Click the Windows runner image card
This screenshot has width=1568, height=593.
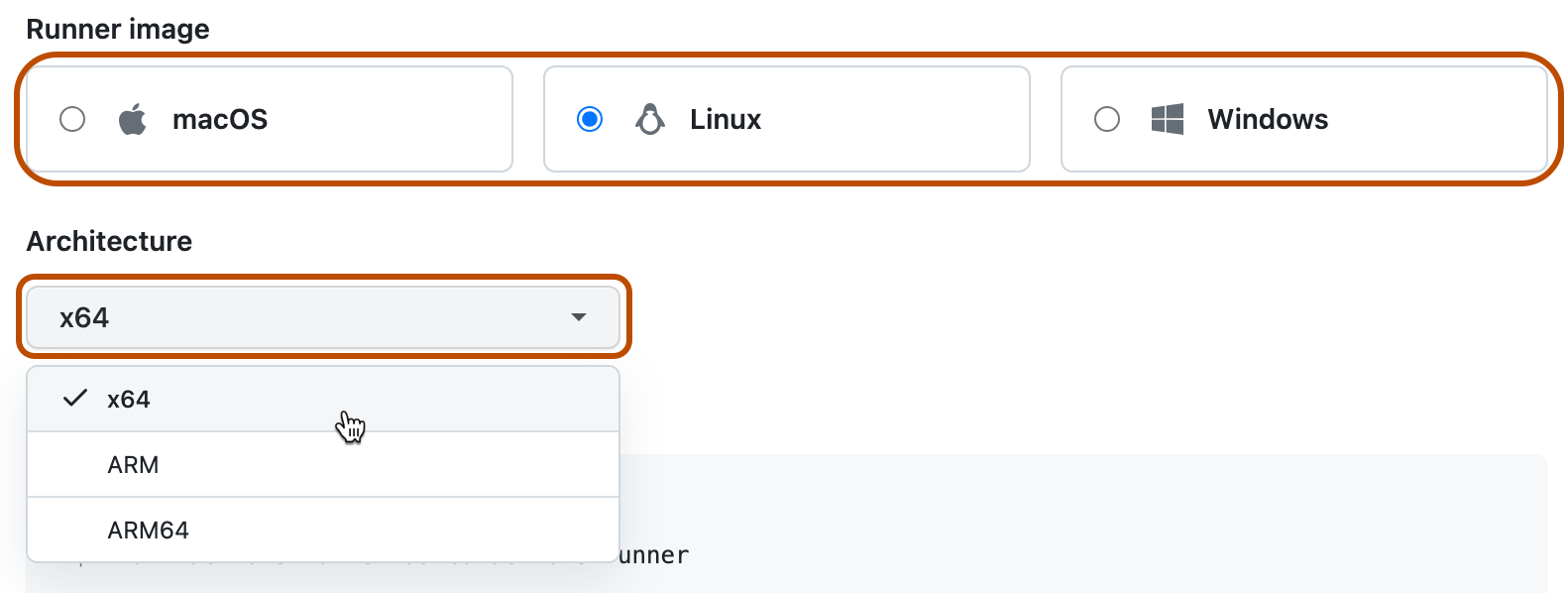coord(1303,119)
